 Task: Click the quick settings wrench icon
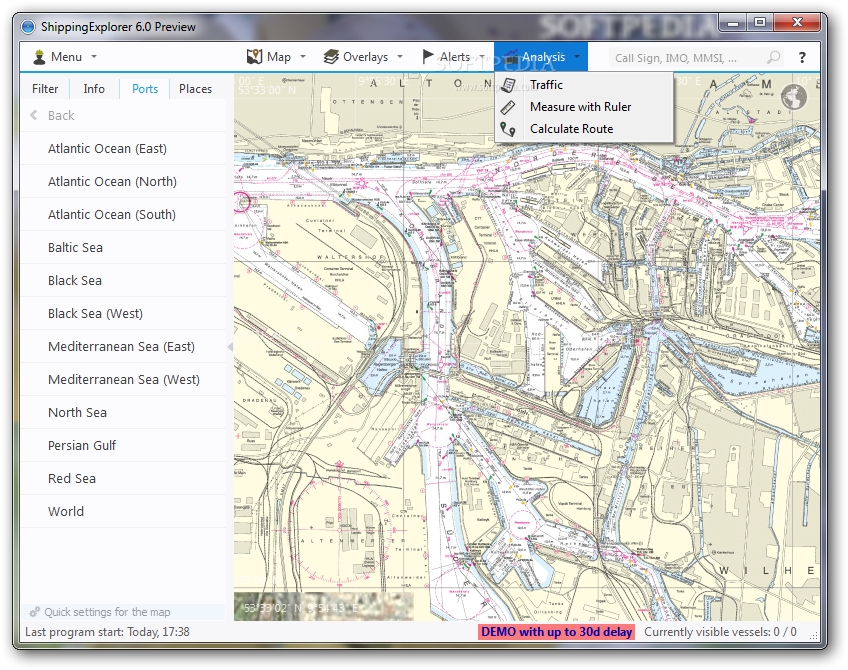tap(35, 612)
